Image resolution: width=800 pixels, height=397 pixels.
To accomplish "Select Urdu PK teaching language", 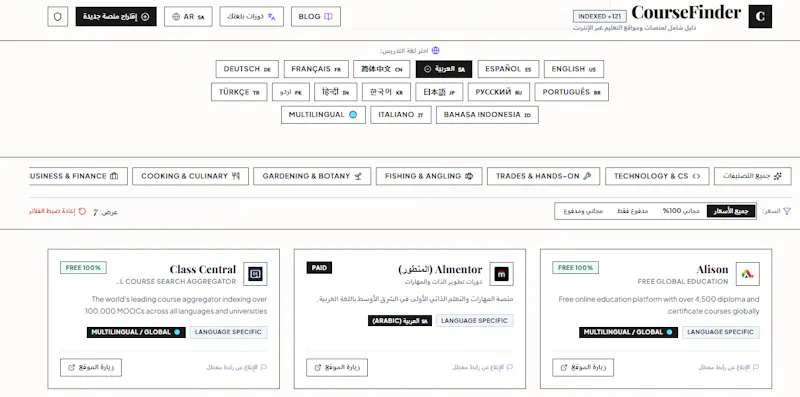I will [291, 92].
